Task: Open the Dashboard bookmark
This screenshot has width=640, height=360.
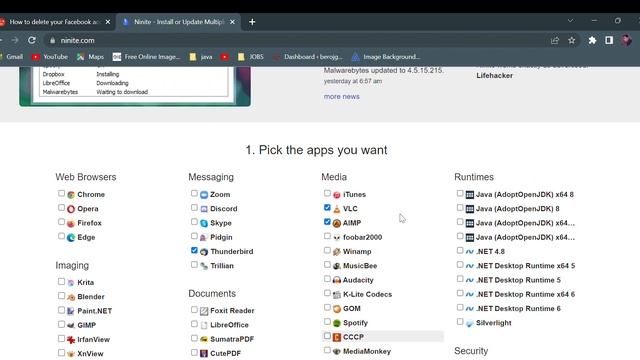Action: pyautogui.click(x=308, y=57)
